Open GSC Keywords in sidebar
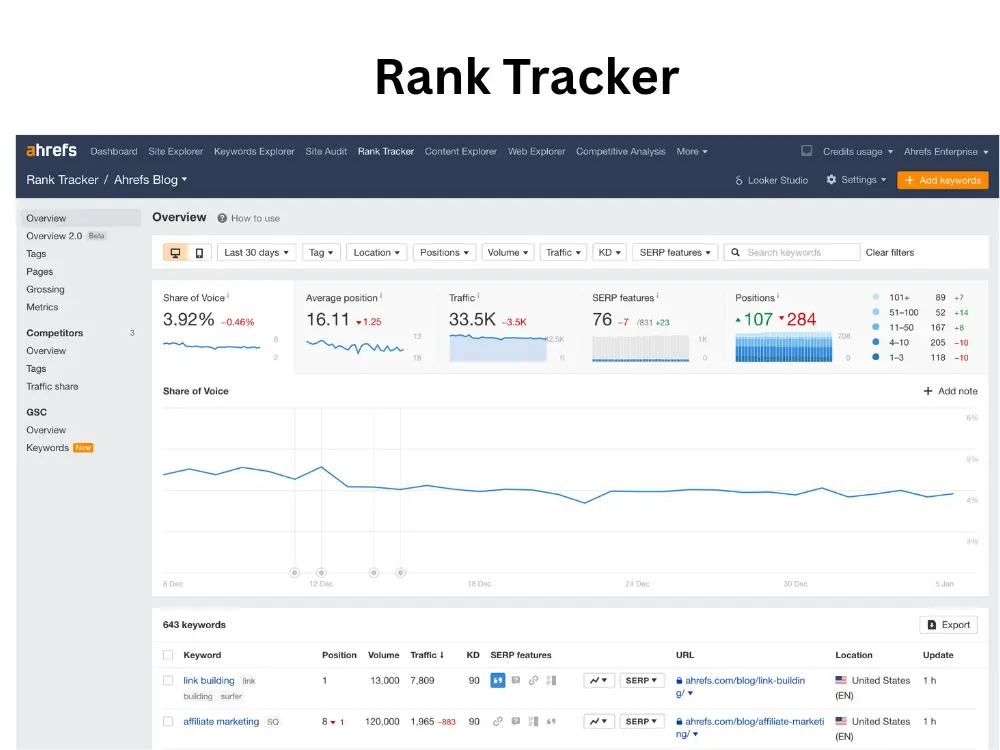Image resolution: width=1000 pixels, height=750 pixels. point(47,448)
